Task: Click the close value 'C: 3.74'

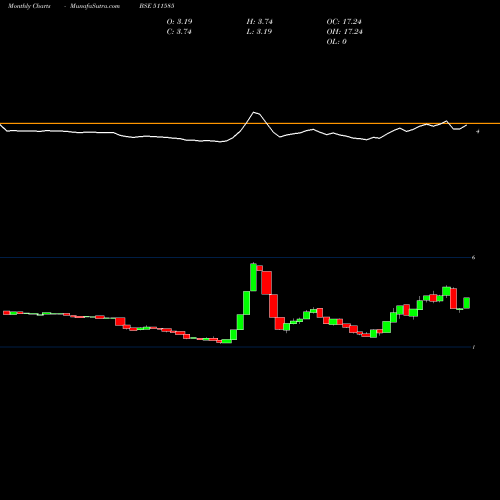Action: (179, 32)
